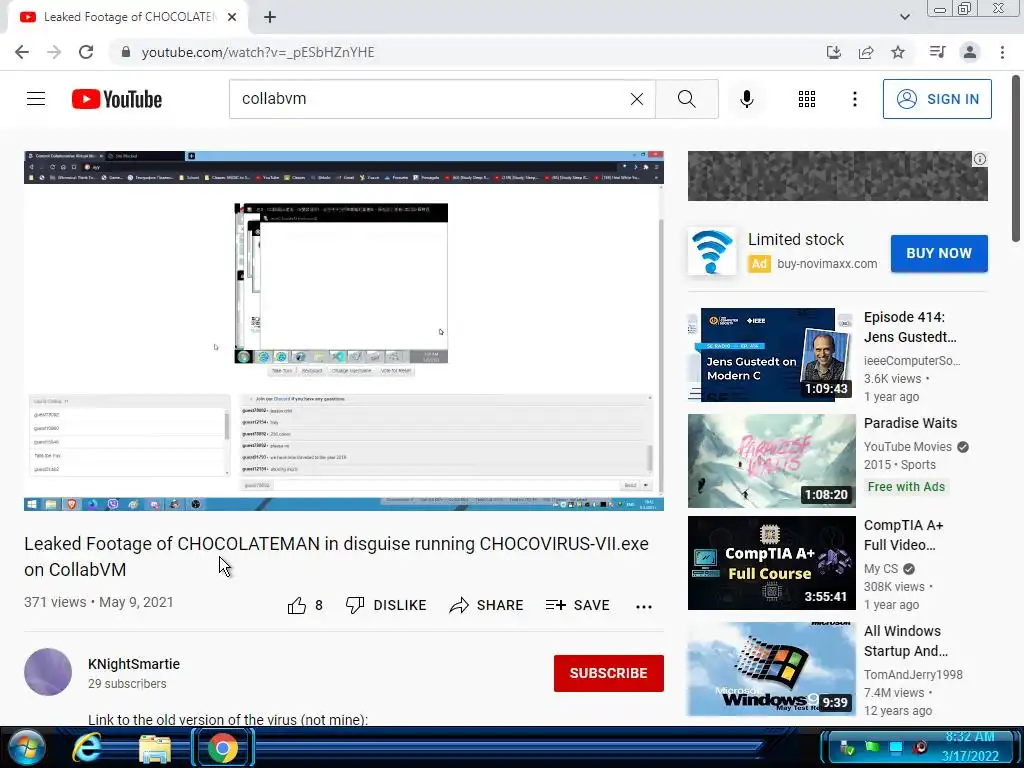Click Chrome taskbar icon

pyautogui.click(x=223, y=748)
